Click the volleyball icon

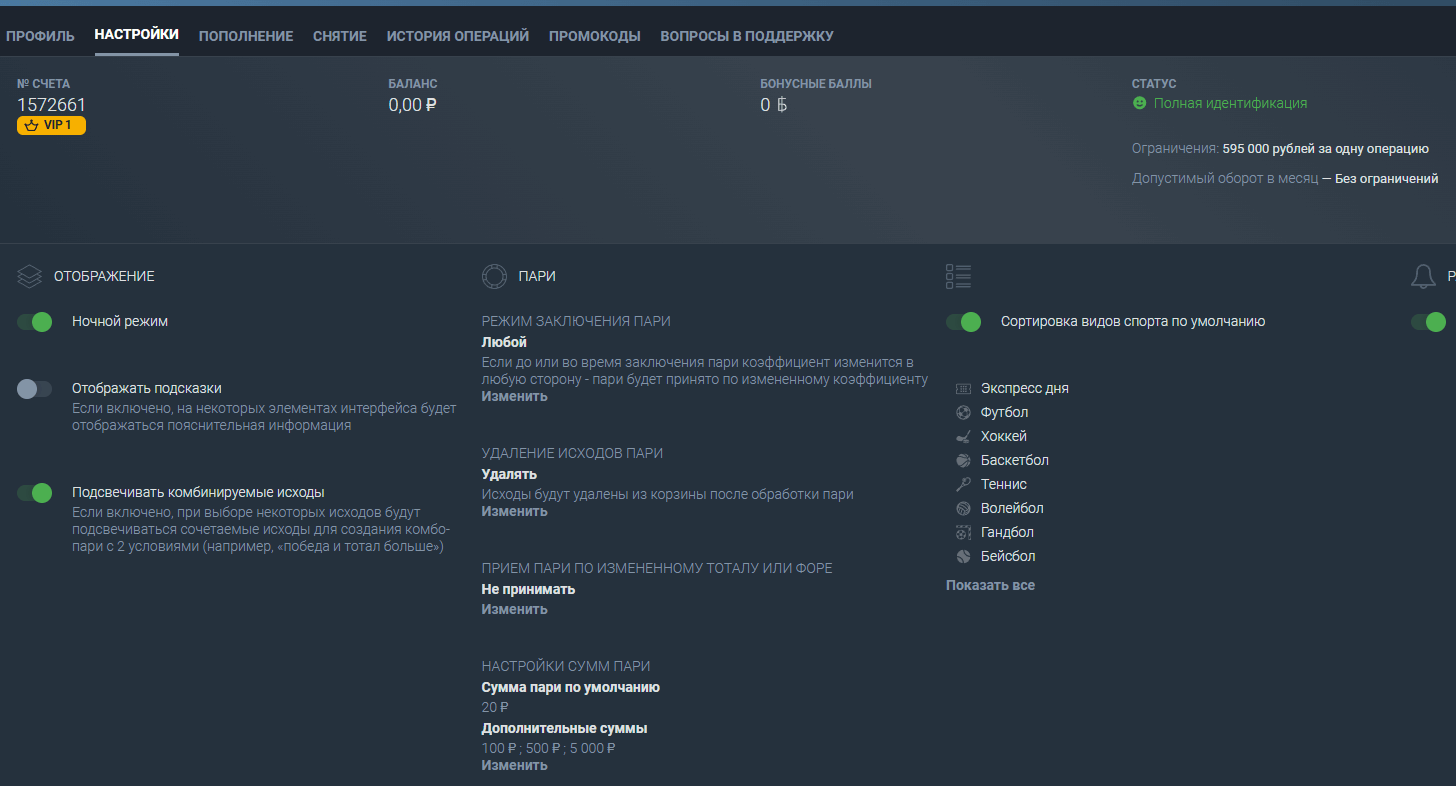963,509
